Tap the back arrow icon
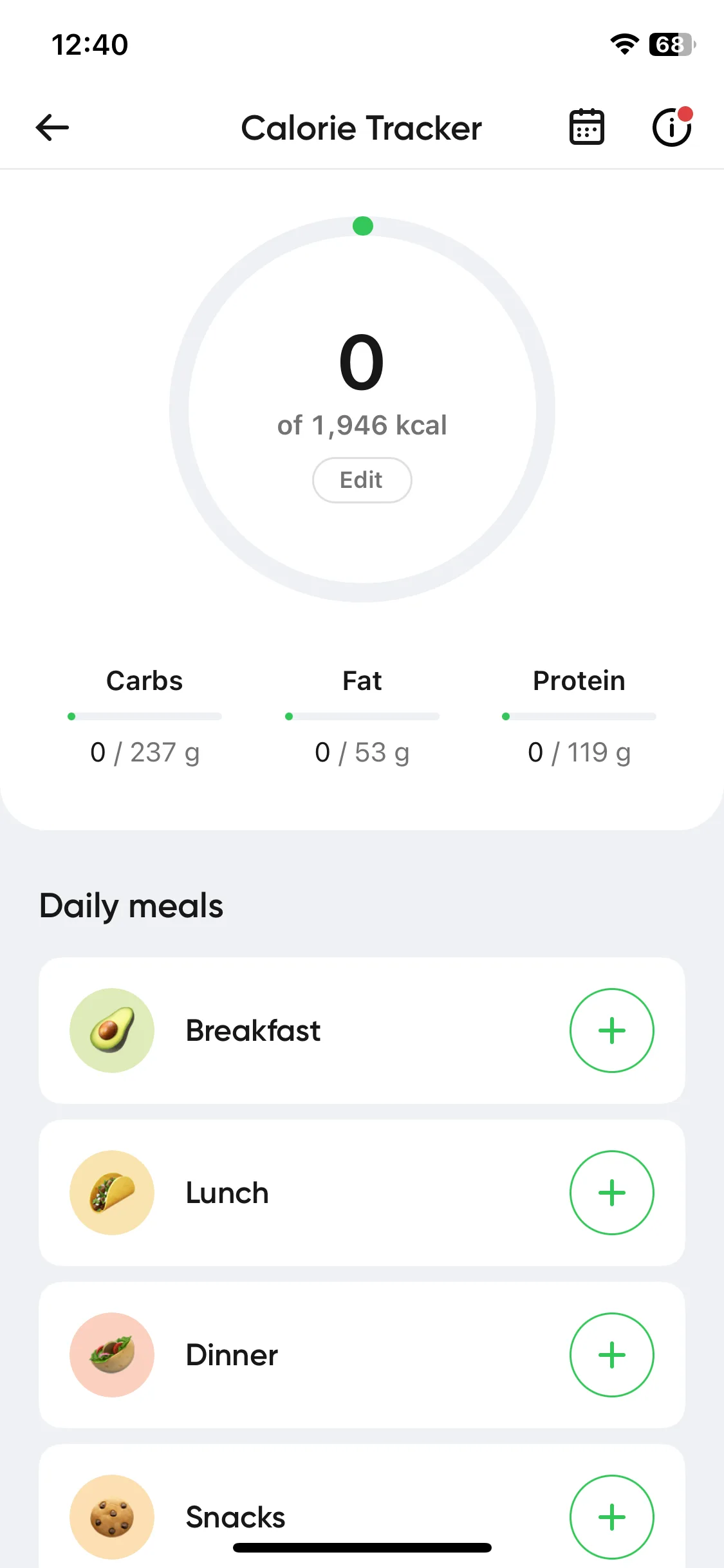Viewport: 724px width, 1568px height. tap(52, 127)
